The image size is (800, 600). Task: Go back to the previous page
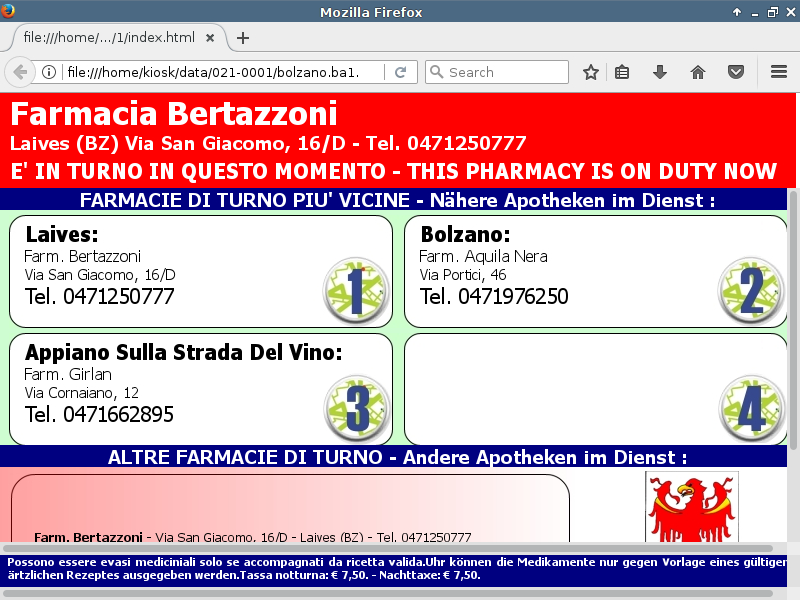pos(19,72)
